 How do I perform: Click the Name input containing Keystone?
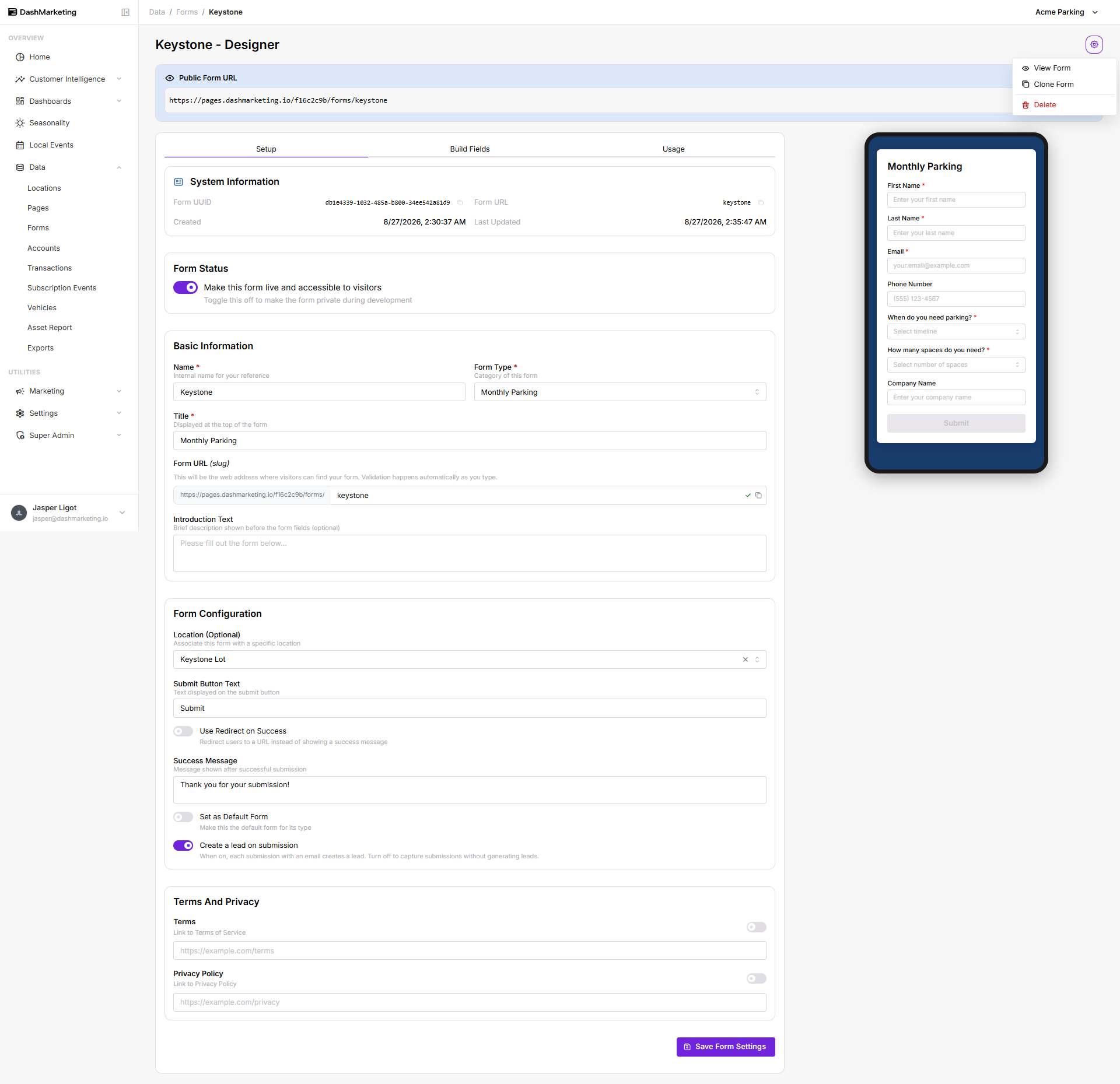319,392
